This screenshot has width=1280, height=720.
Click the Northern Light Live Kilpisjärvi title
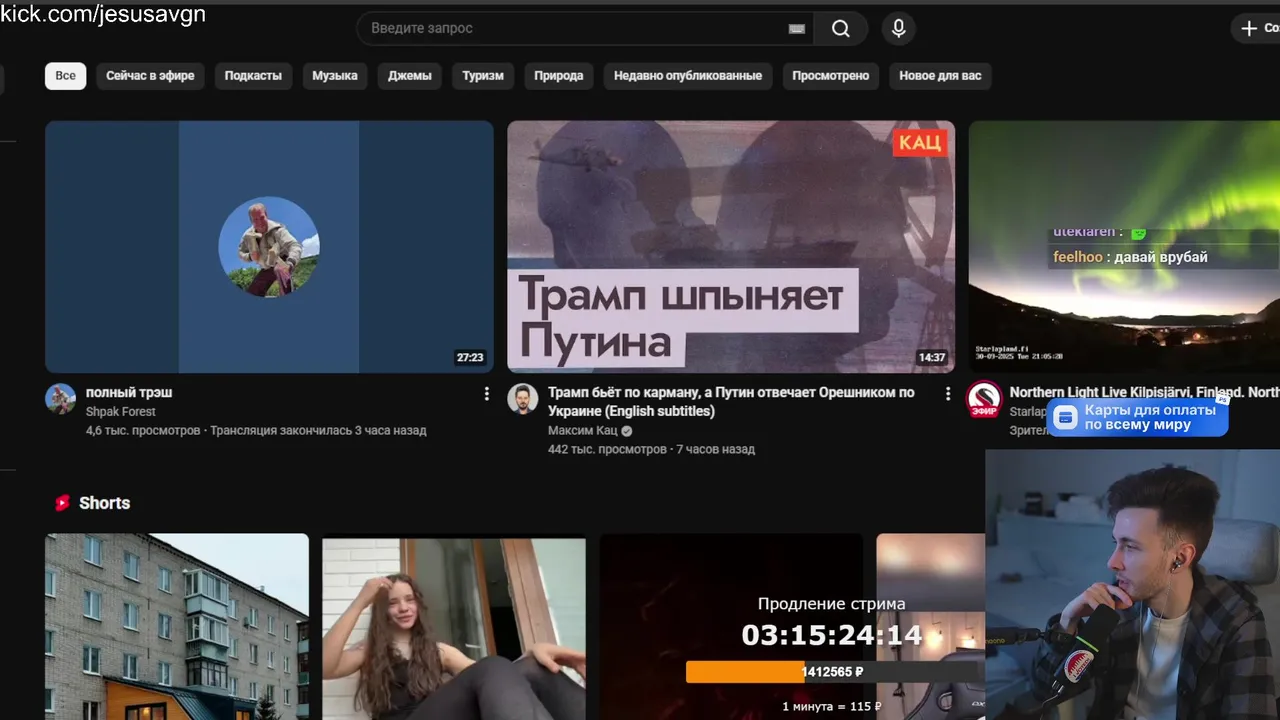coord(1144,393)
